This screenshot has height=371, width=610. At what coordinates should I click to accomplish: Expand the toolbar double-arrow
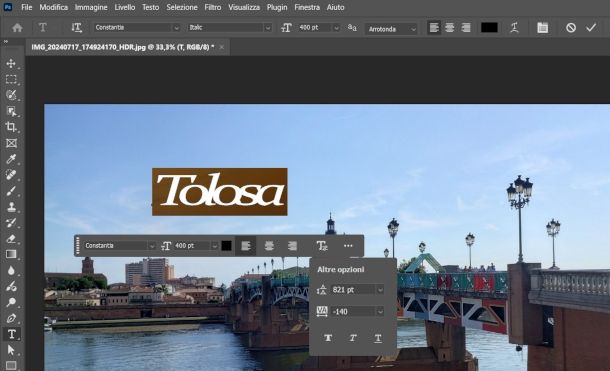click(5, 42)
